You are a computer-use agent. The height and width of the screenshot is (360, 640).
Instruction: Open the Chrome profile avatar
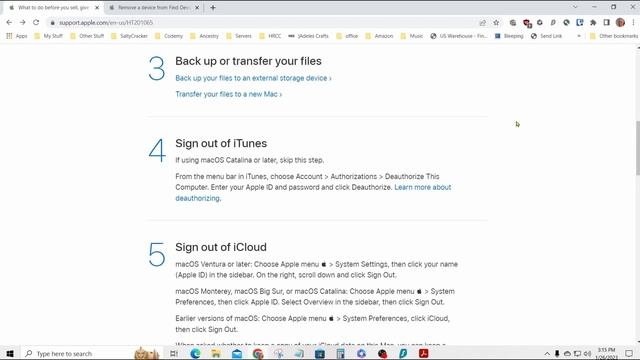620,23
